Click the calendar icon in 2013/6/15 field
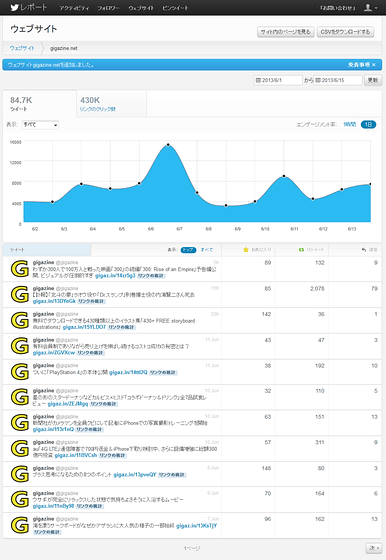Image resolution: width=386 pixels, height=560 pixels. click(x=318, y=80)
